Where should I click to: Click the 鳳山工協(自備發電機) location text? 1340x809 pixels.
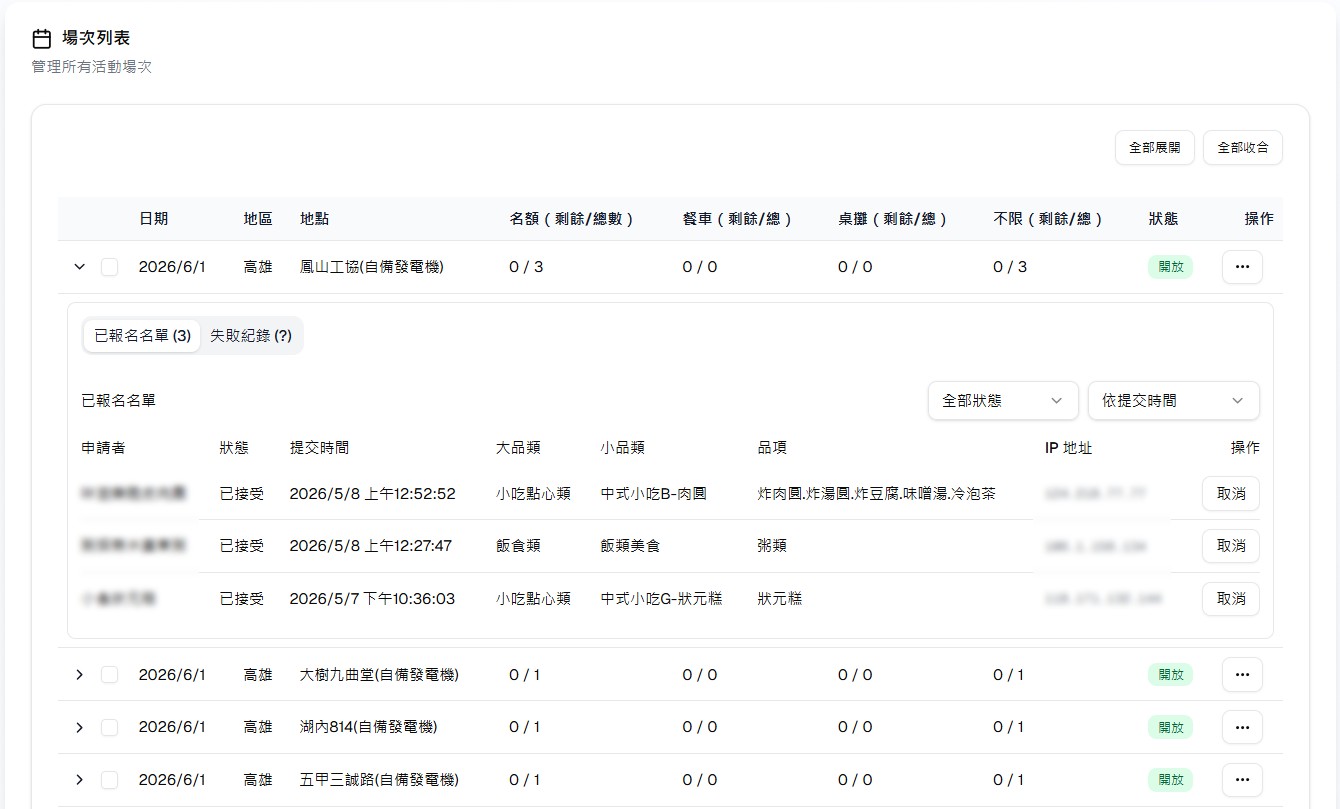tap(372, 267)
